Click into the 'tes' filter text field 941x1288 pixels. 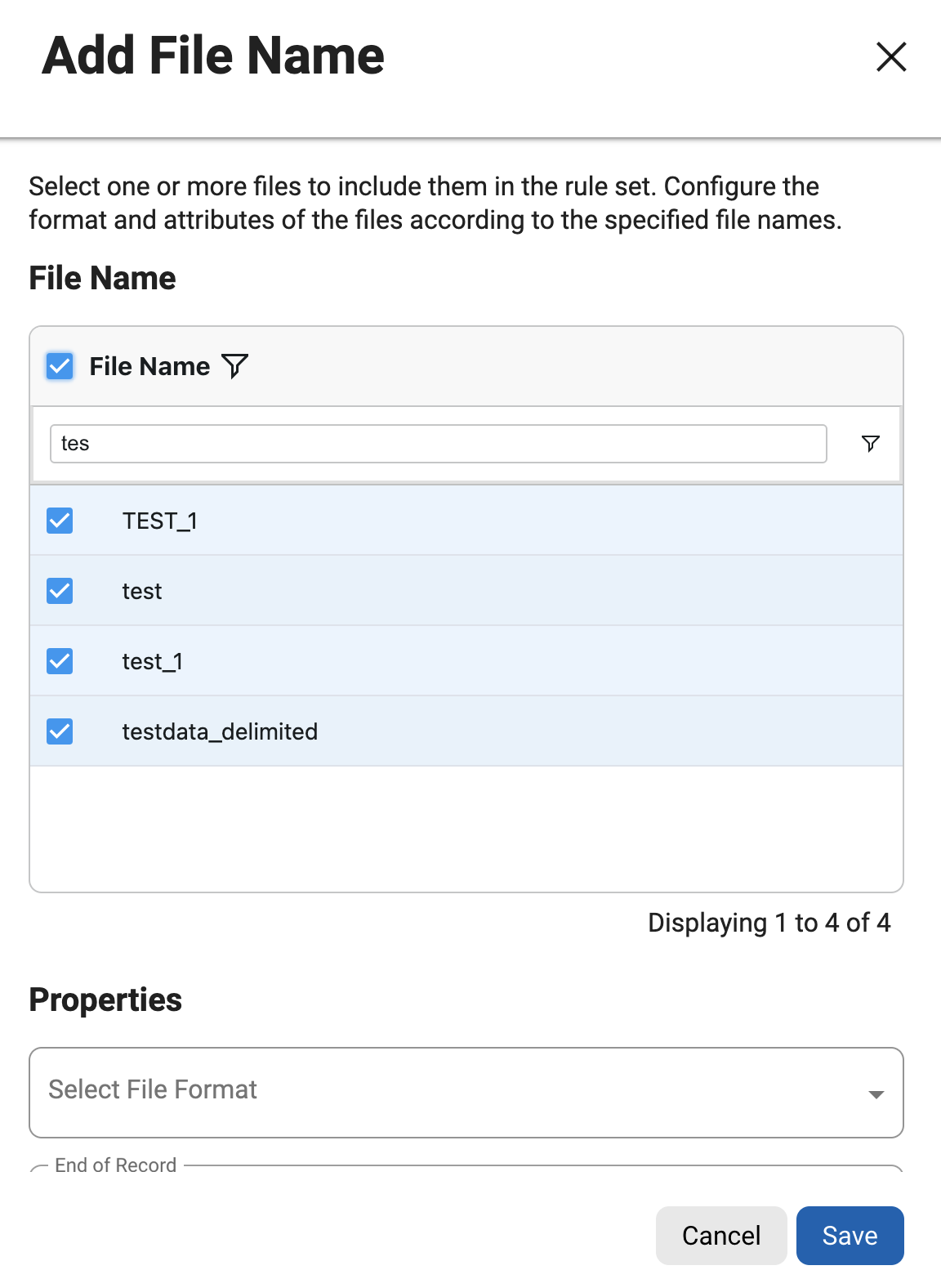(x=438, y=444)
